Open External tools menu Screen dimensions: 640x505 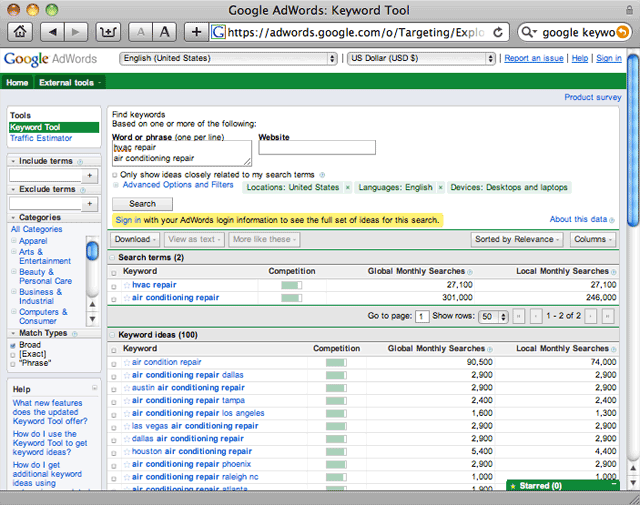point(69,82)
